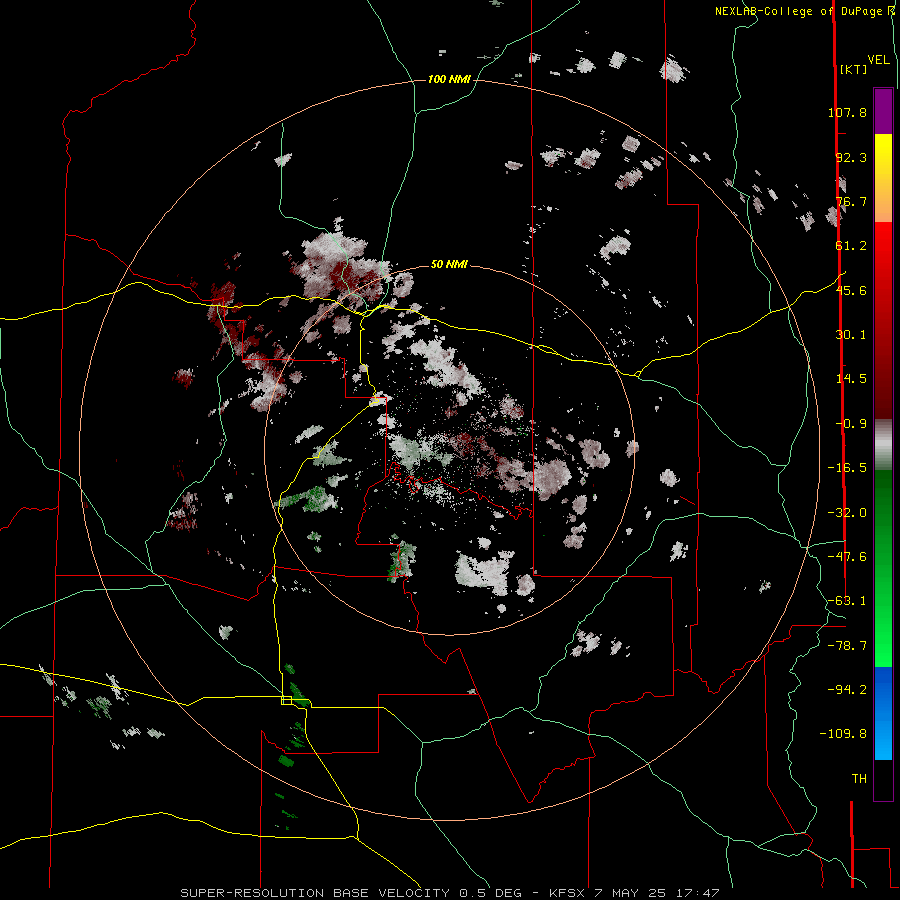Click the 92.3 velocity scale value
Viewport: 900px width, 900px height.
851,157
